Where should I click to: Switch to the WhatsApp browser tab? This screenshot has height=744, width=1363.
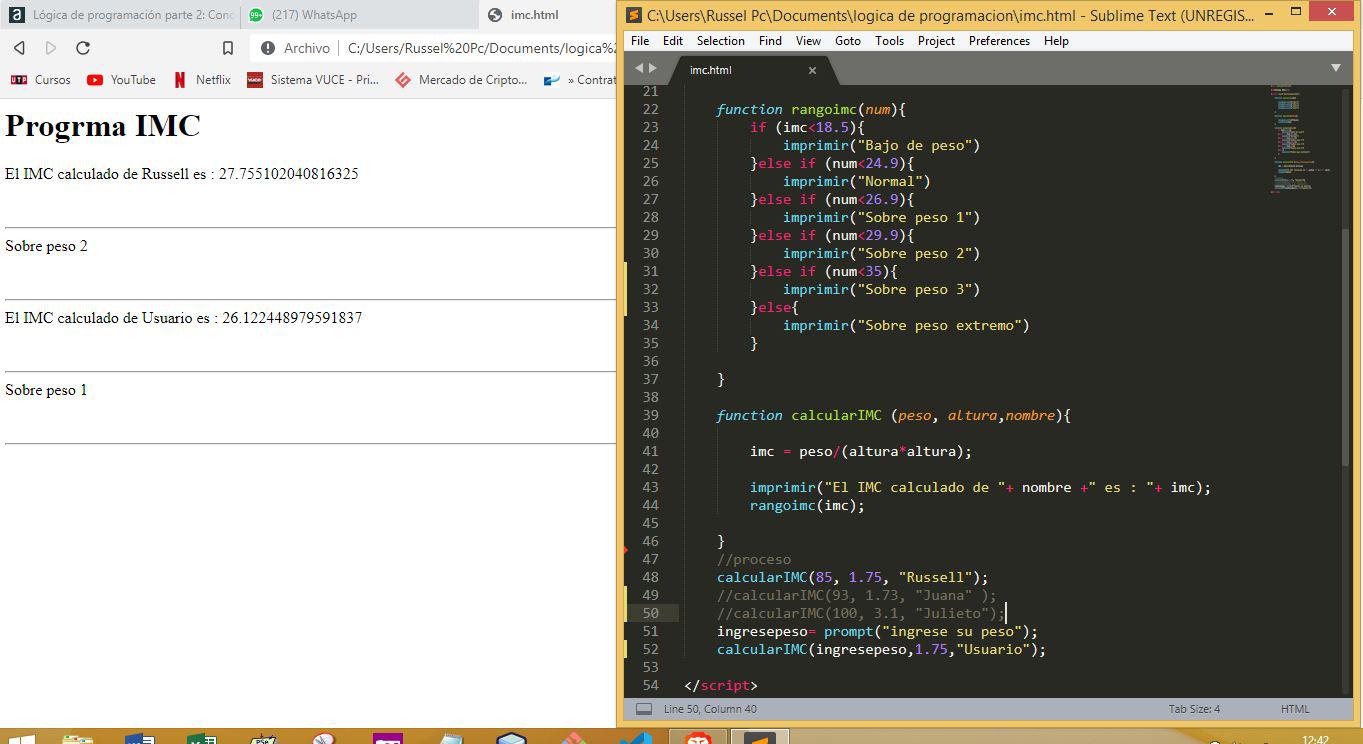(360, 15)
